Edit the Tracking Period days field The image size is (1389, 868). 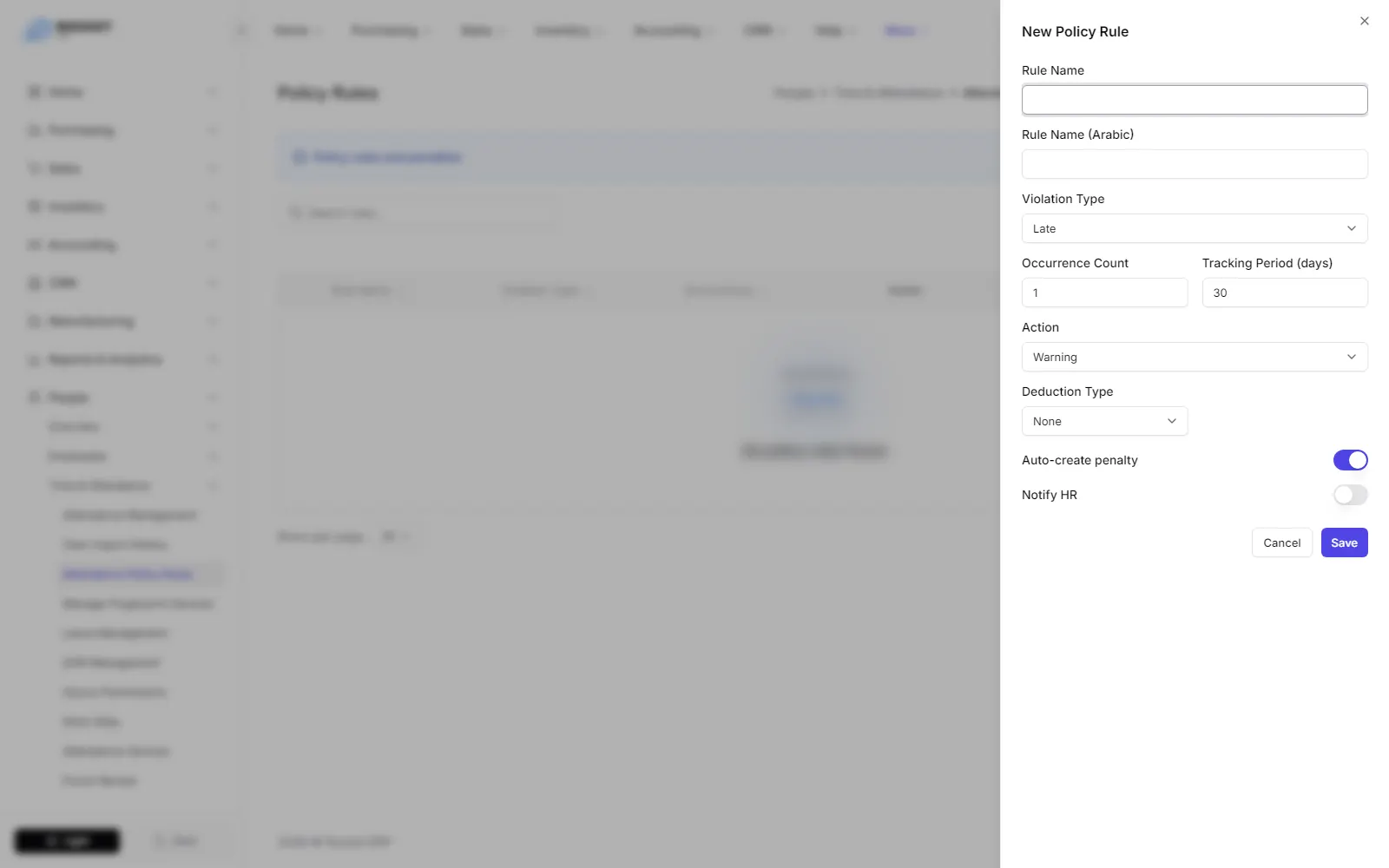(x=1285, y=293)
